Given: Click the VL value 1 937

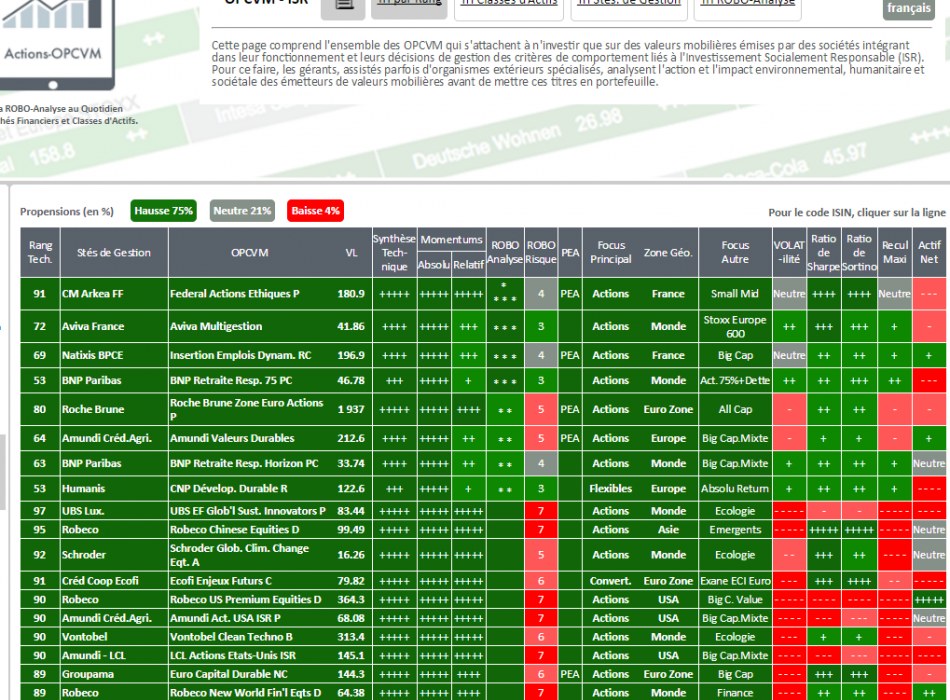Looking at the screenshot, I should pos(351,409).
